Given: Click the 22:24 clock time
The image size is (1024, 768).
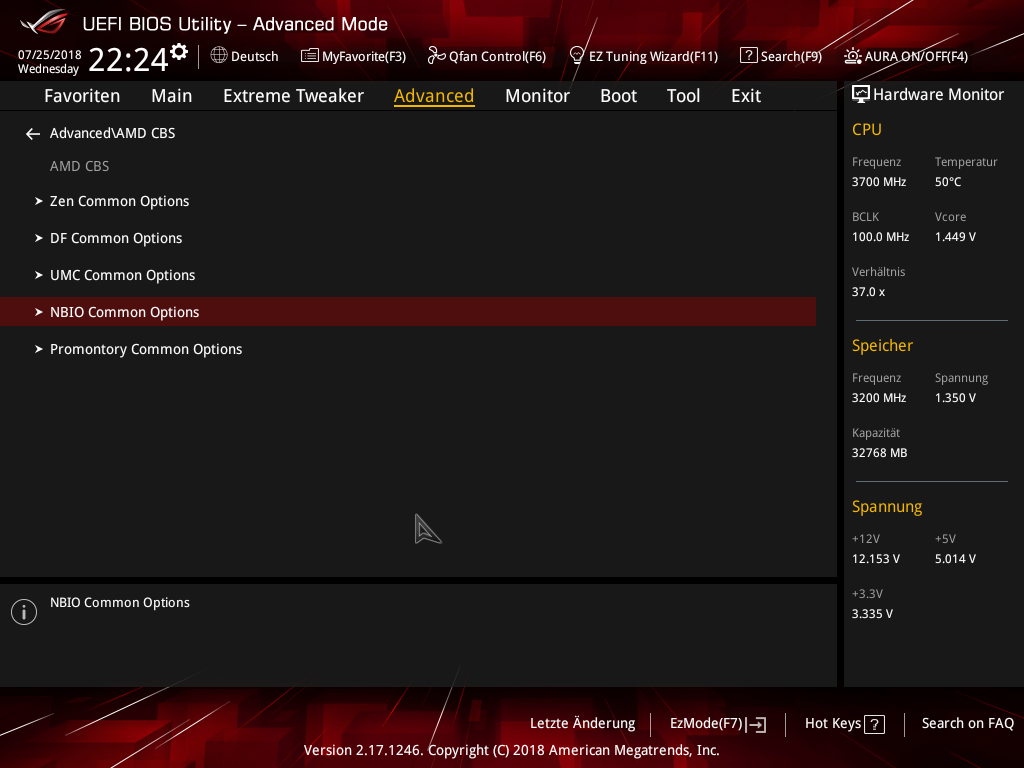Looking at the screenshot, I should [x=128, y=60].
